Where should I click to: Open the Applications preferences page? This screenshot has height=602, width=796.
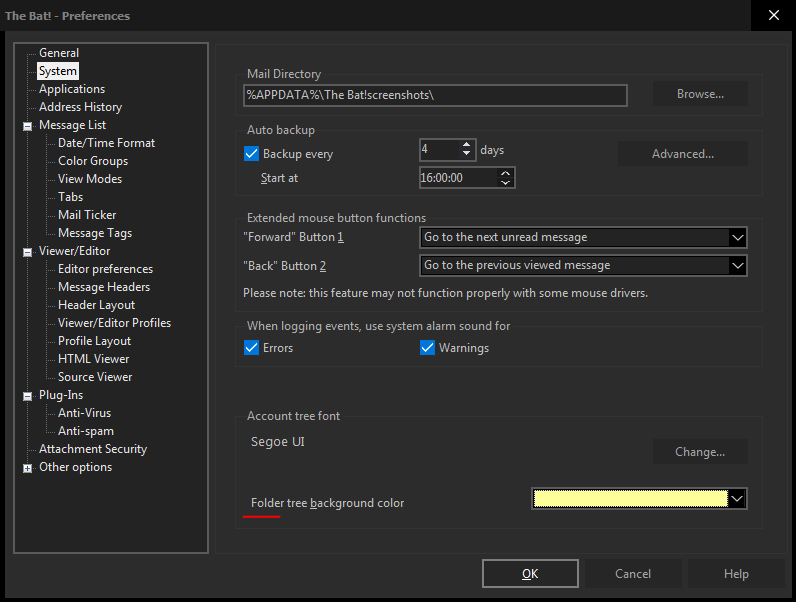click(72, 89)
